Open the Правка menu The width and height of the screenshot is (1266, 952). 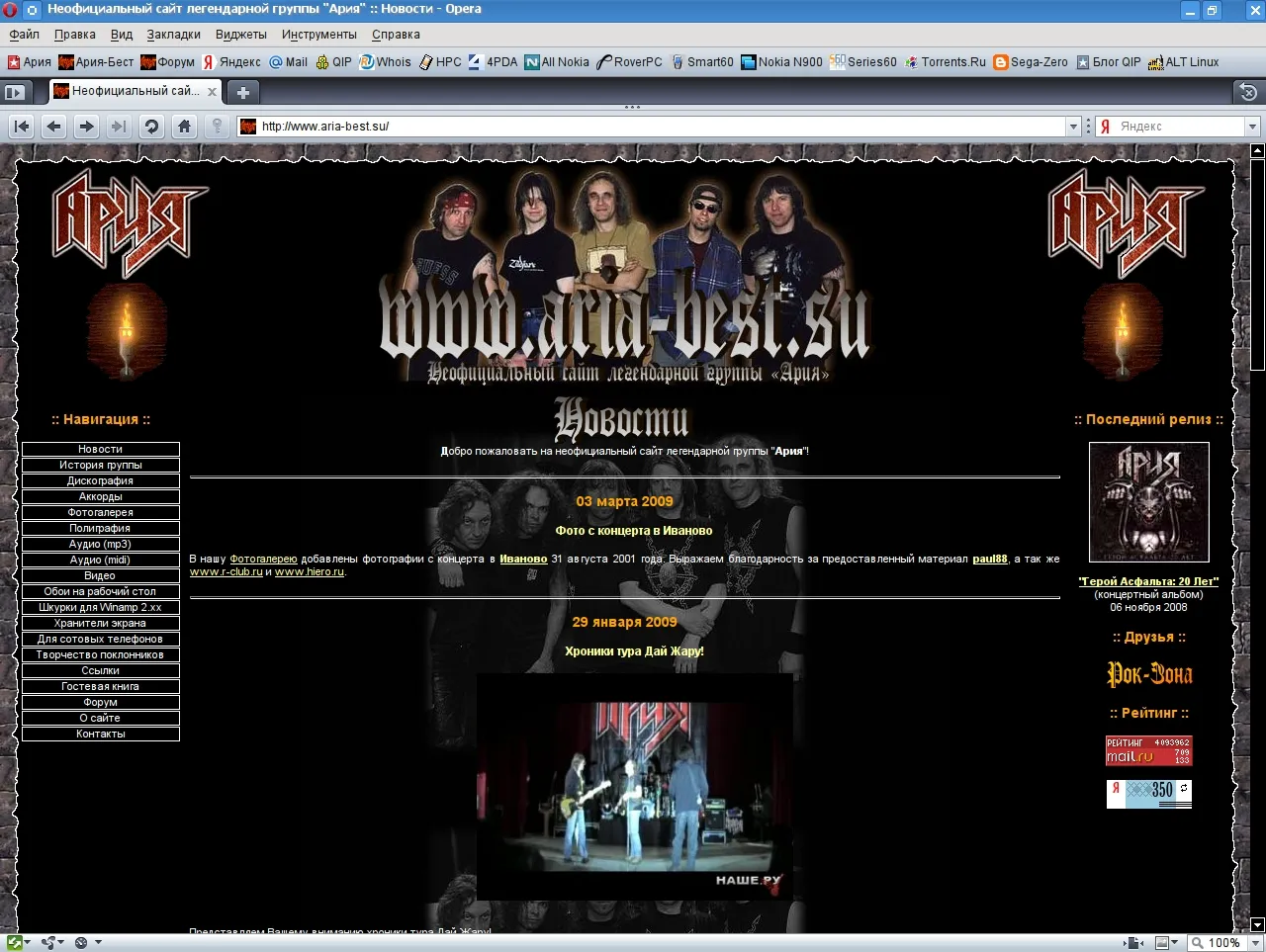75,35
